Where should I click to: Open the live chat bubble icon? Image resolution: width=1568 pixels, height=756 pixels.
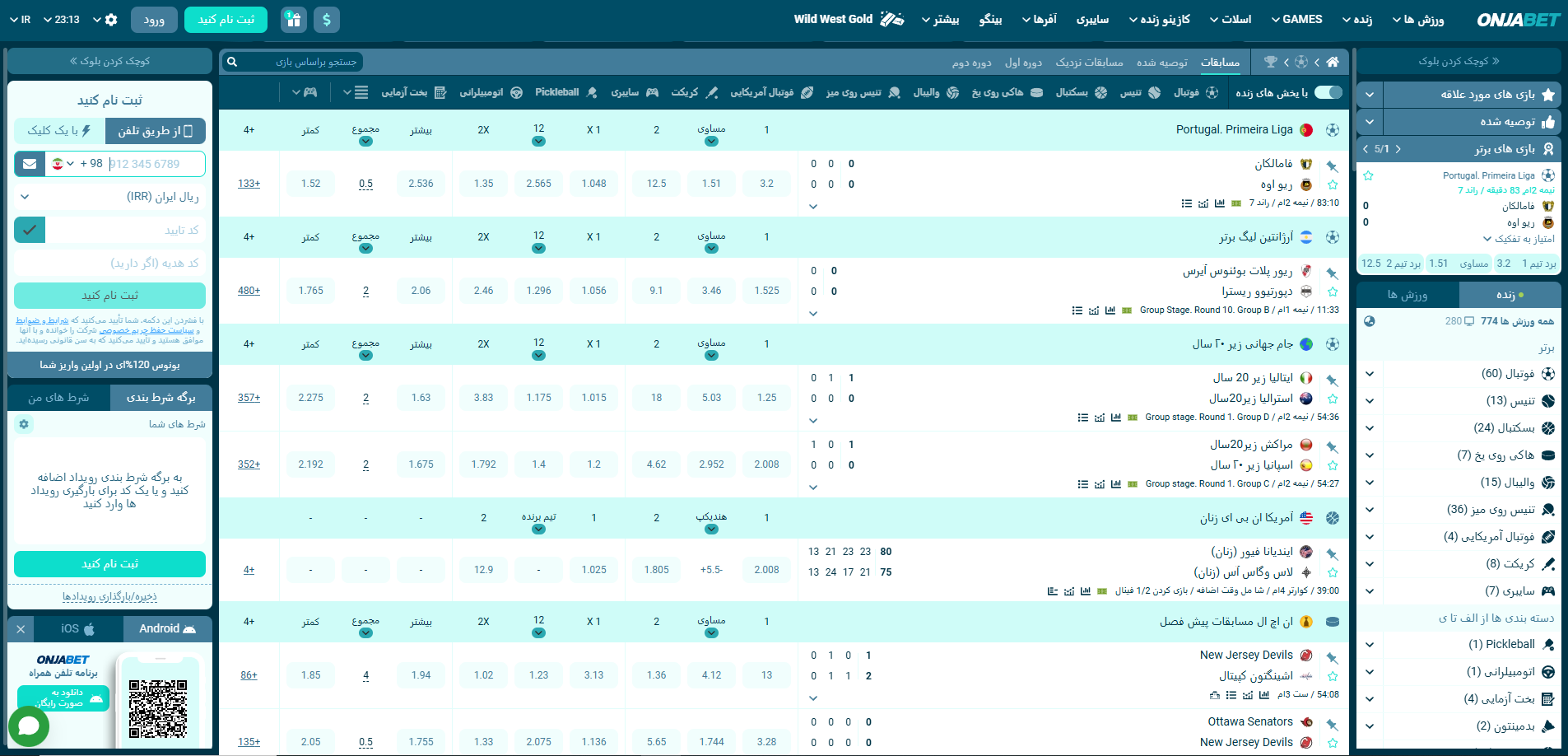[x=29, y=726]
